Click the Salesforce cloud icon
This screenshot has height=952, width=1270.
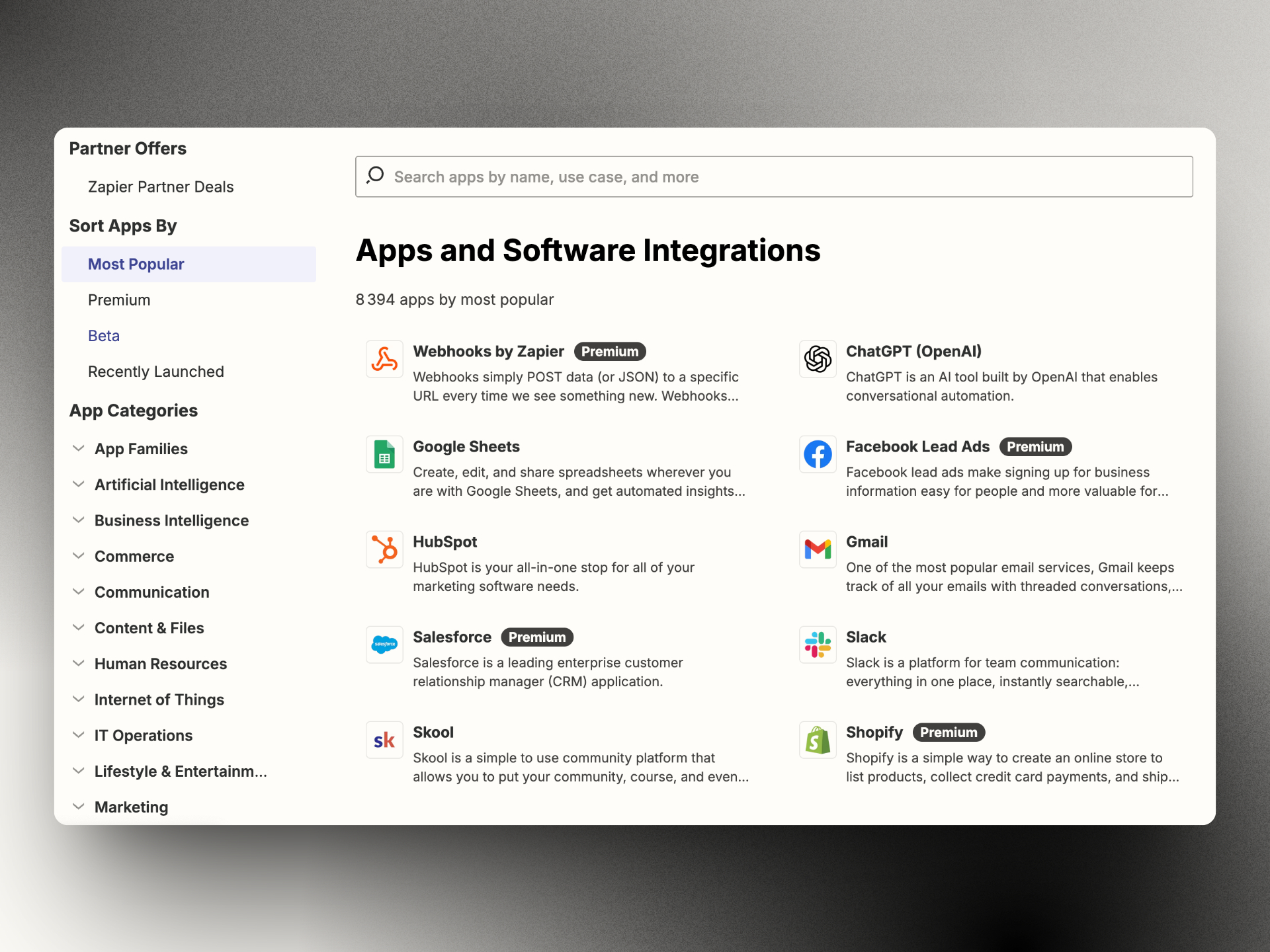click(384, 645)
